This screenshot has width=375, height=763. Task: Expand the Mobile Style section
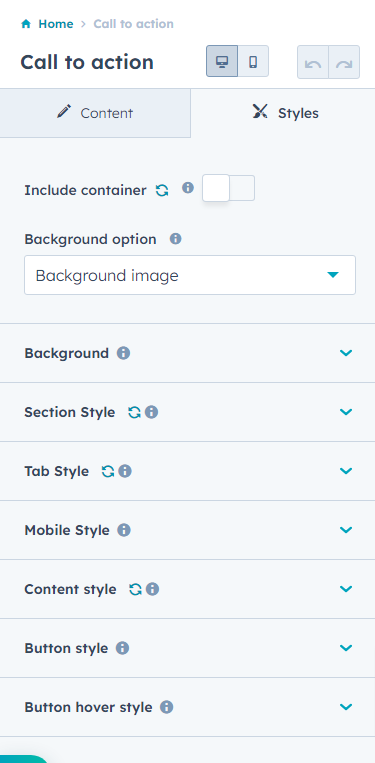187,530
